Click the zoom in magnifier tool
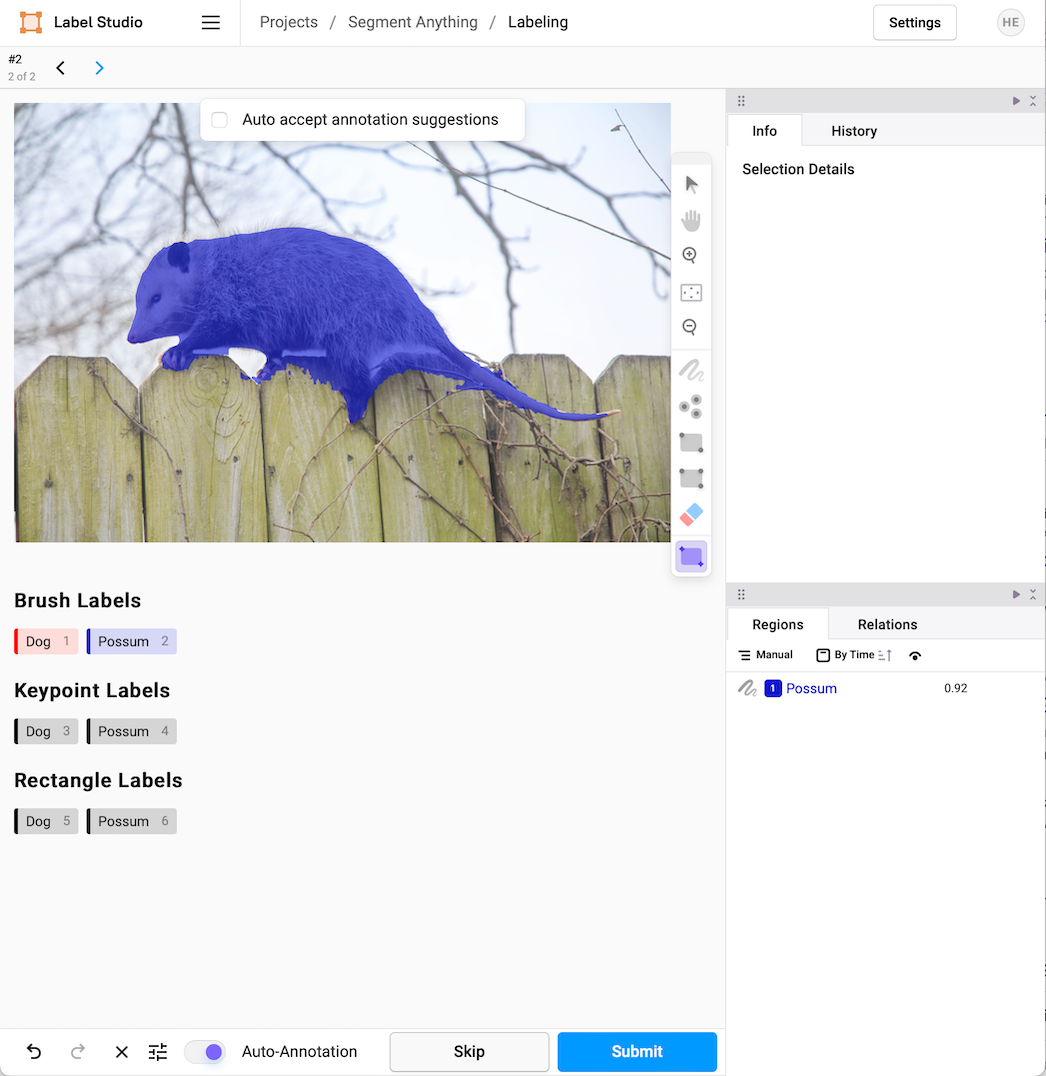The image size is (1046, 1076). 690,256
